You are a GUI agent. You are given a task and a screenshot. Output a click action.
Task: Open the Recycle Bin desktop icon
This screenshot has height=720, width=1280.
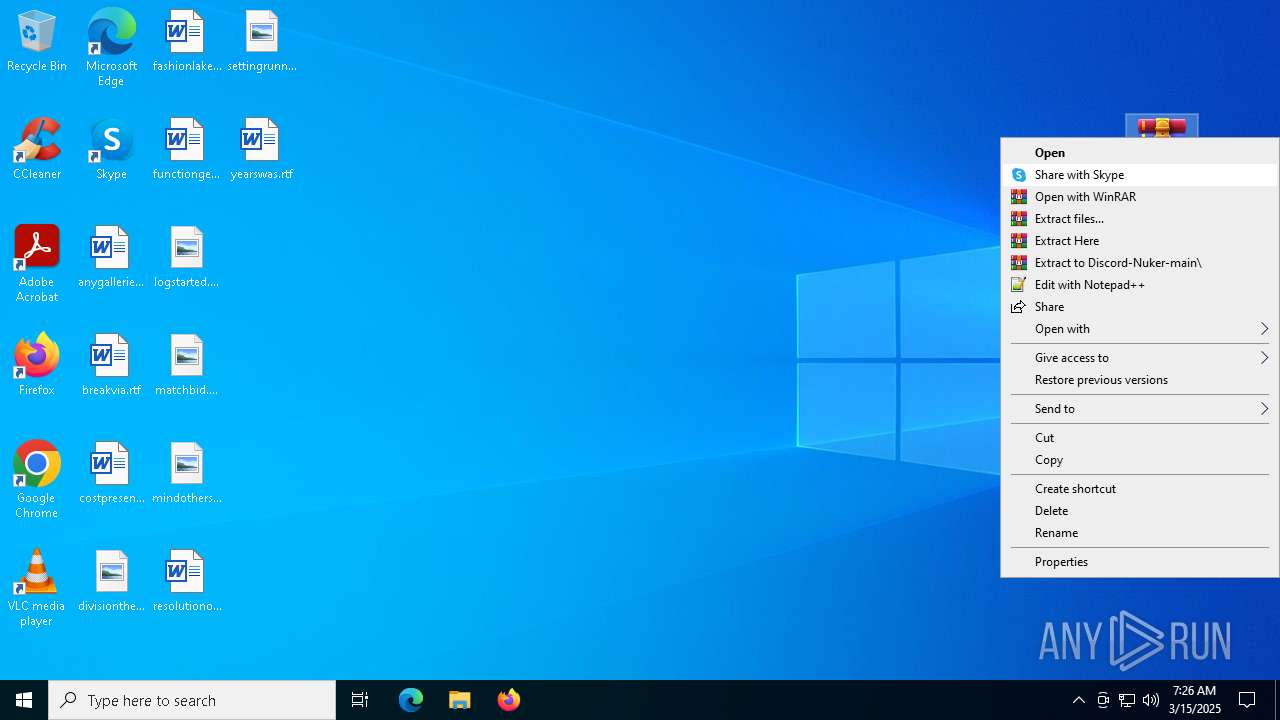point(37,42)
